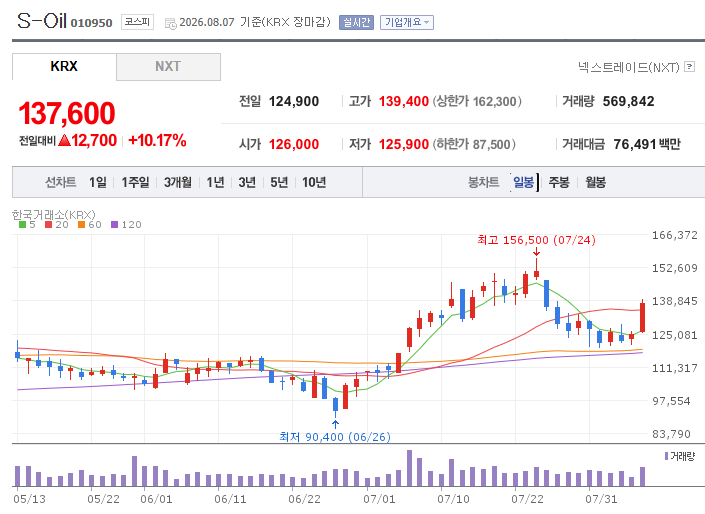Click the red up-triangle price change icon

coord(64,140)
